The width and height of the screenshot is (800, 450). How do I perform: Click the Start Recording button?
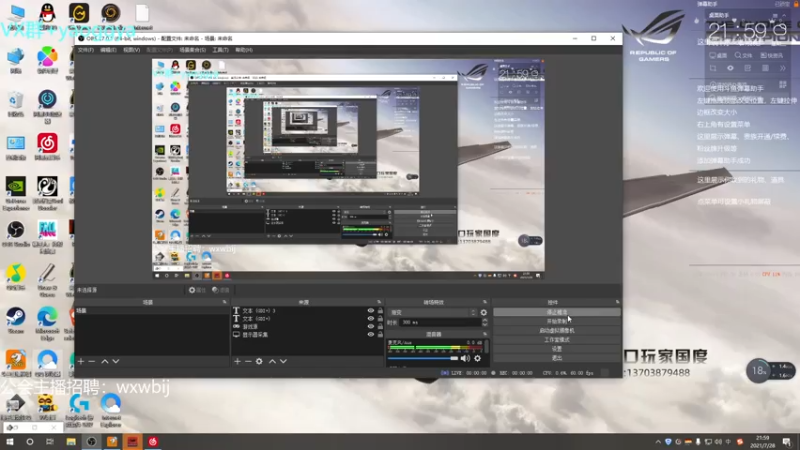pyautogui.click(x=557, y=321)
